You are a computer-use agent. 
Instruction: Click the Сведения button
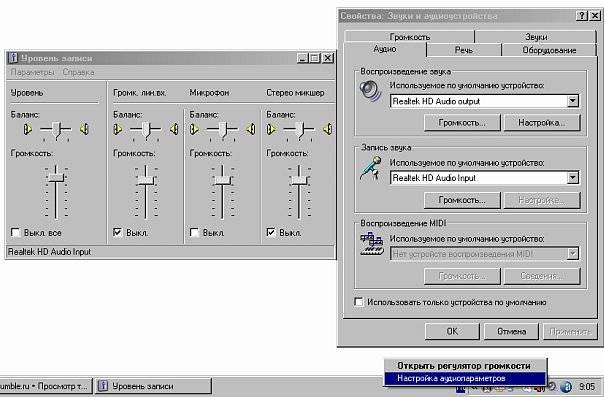(x=542, y=276)
